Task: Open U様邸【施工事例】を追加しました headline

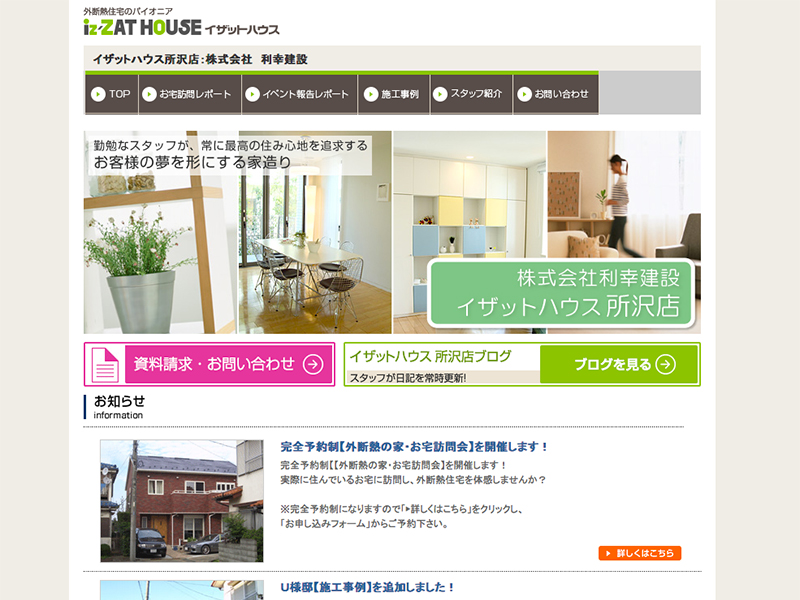Action: click(x=367, y=587)
